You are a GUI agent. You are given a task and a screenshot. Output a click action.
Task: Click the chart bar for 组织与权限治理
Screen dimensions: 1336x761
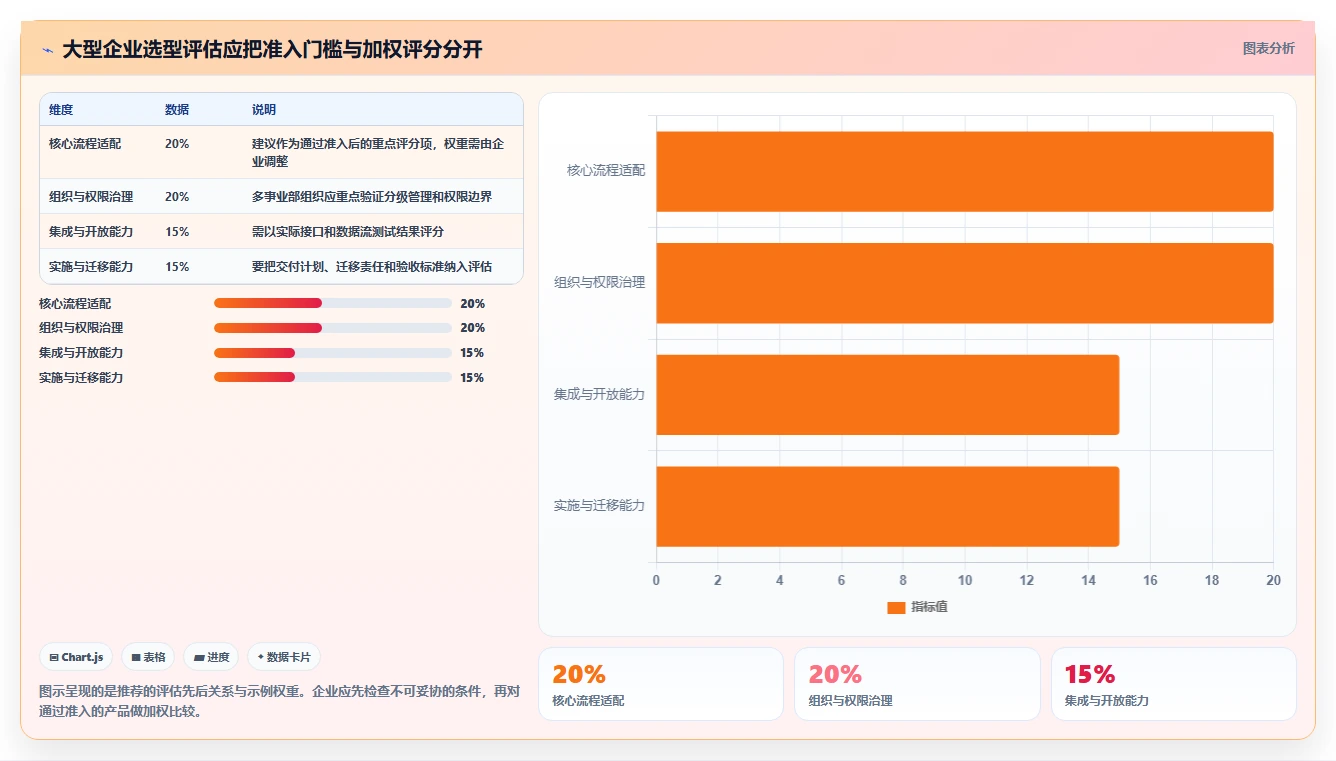964,283
